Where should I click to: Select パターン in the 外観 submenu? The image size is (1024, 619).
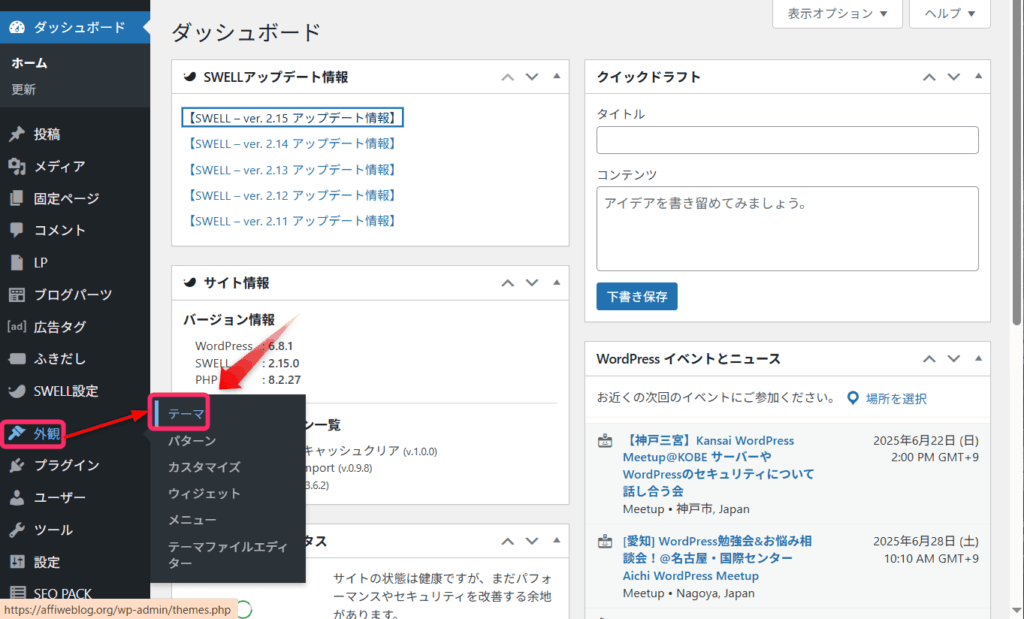pos(192,441)
